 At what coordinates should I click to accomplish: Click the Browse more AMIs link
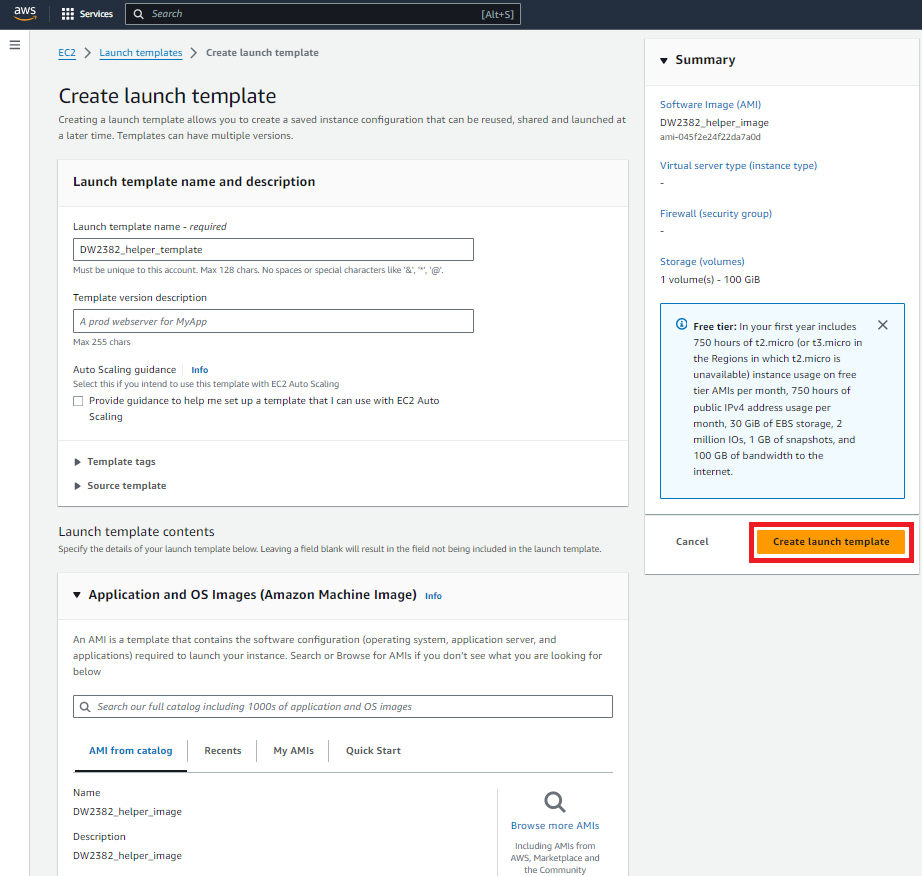click(x=554, y=825)
